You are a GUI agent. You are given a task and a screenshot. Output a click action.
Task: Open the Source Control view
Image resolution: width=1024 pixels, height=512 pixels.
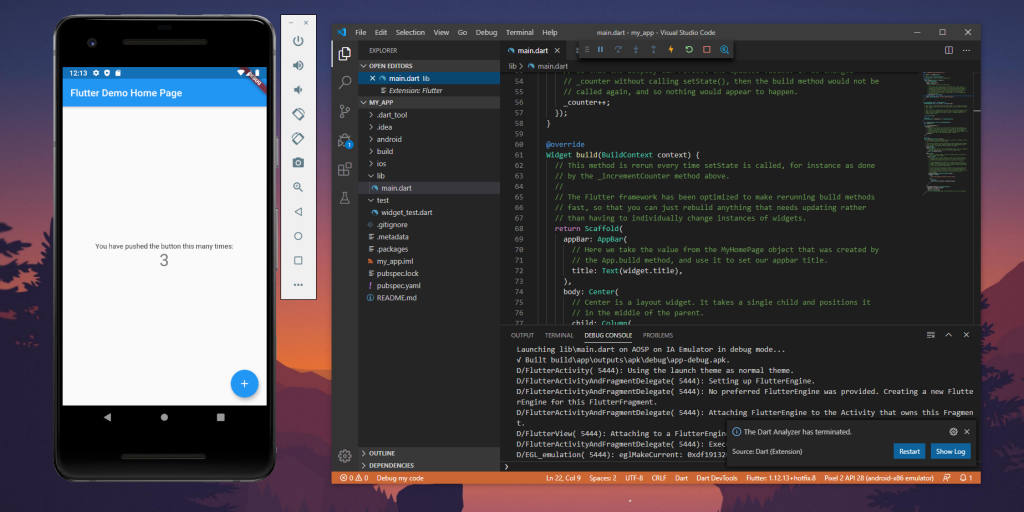point(345,111)
